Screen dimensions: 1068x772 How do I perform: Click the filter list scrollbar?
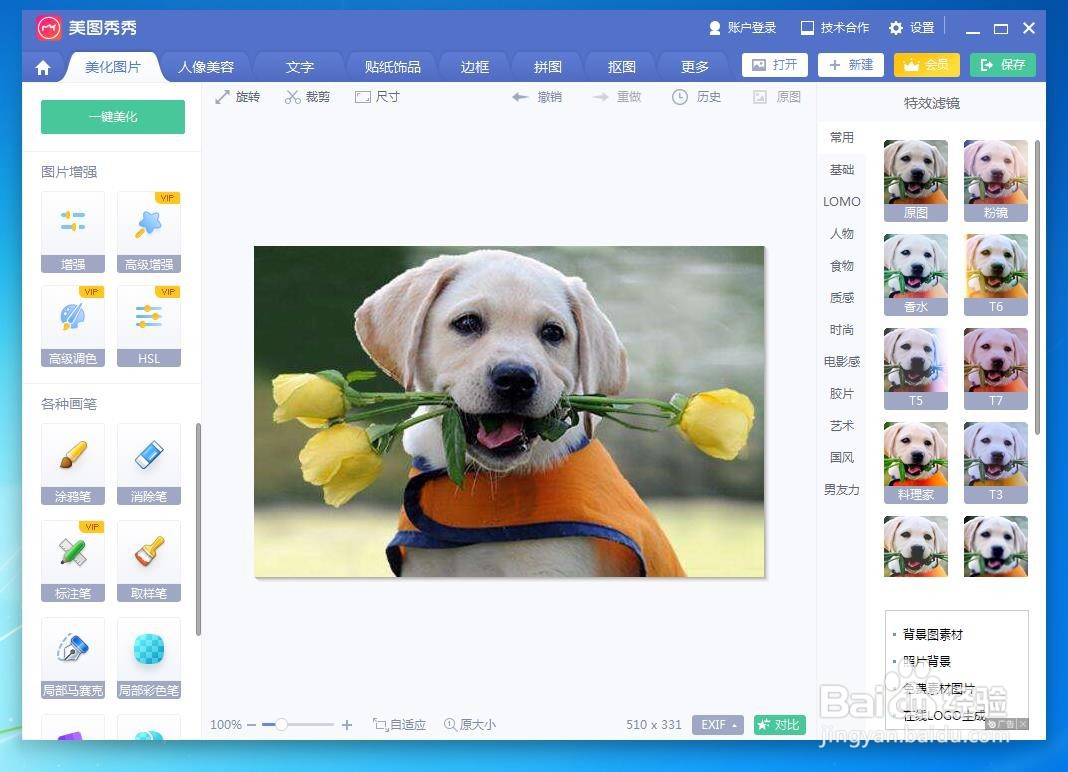click(x=1037, y=287)
